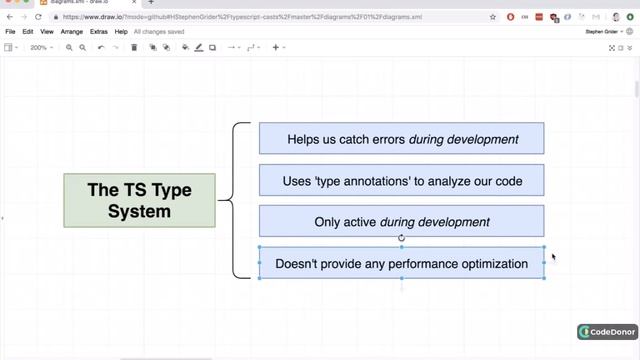The image size is (640, 360).
Task: Open the view panels dropdown
Action: (11, 48)
